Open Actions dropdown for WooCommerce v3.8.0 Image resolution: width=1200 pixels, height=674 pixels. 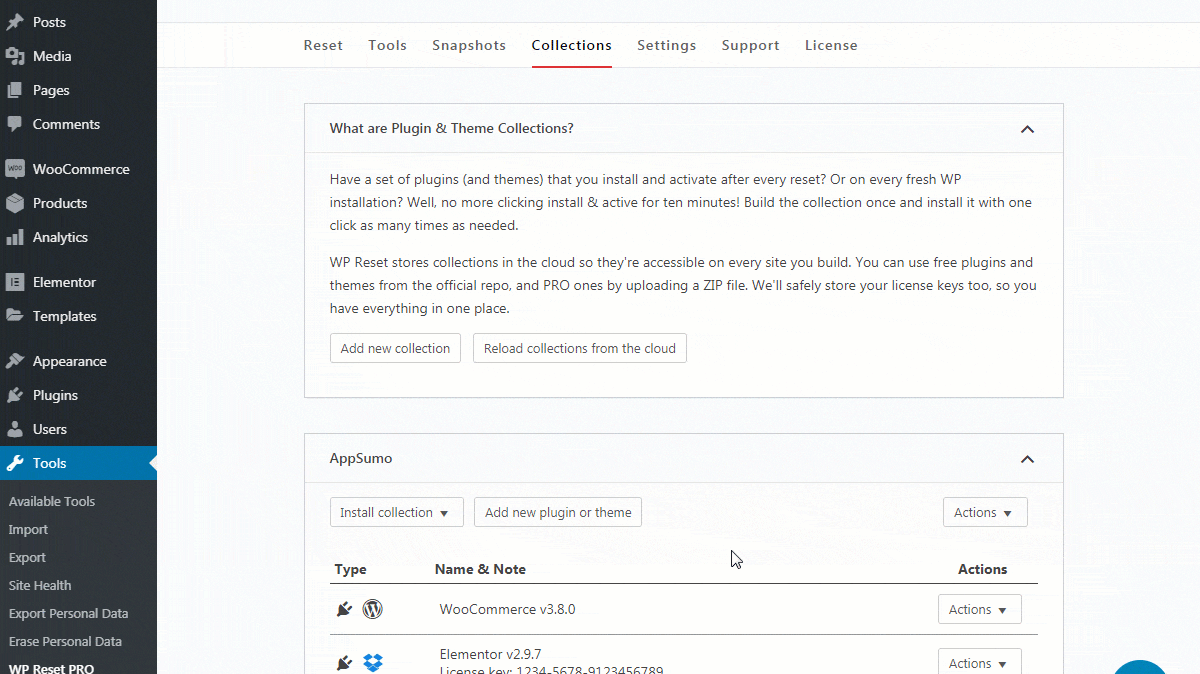979,609
